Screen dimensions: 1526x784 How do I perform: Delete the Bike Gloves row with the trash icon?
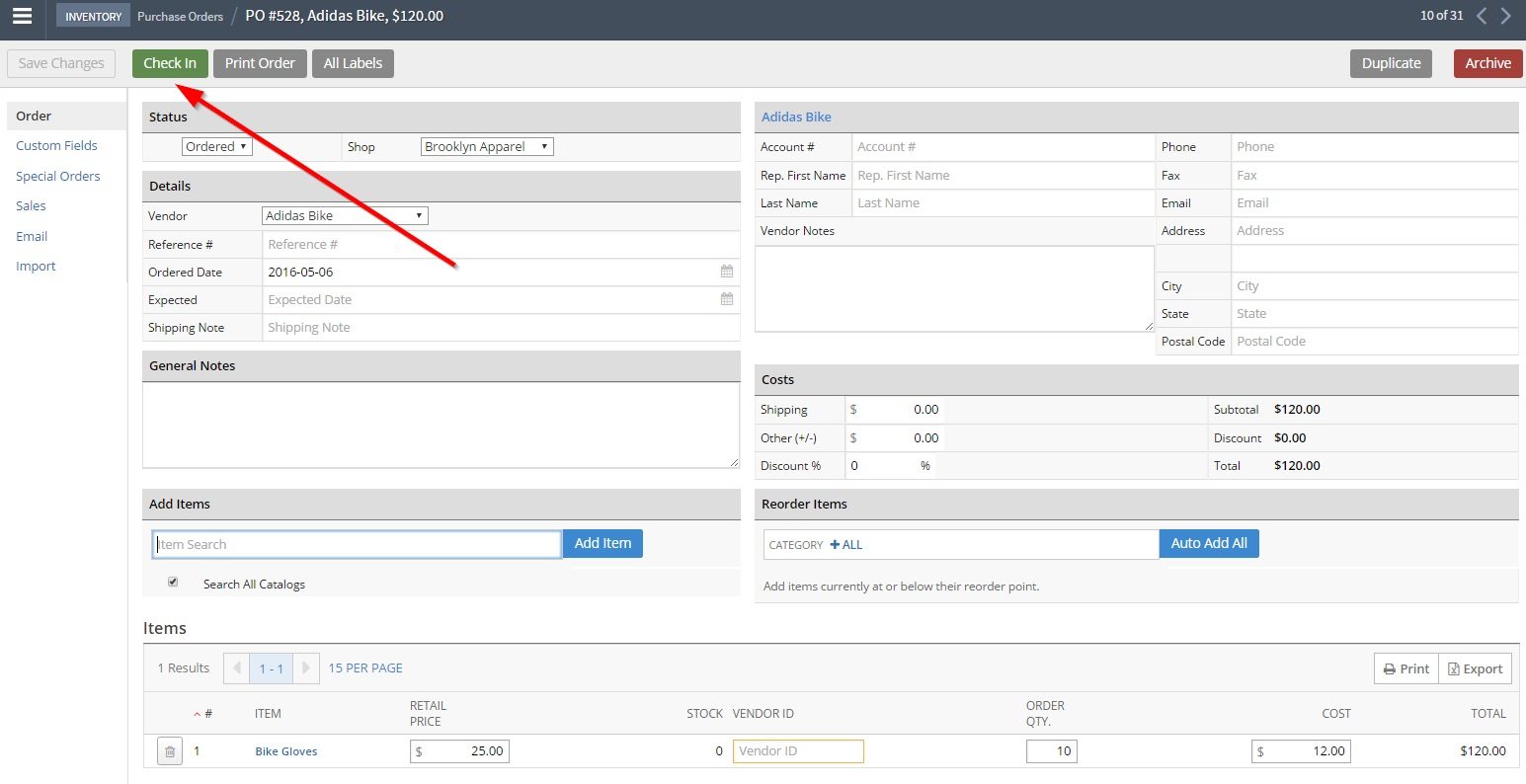(x=170, y=751)
